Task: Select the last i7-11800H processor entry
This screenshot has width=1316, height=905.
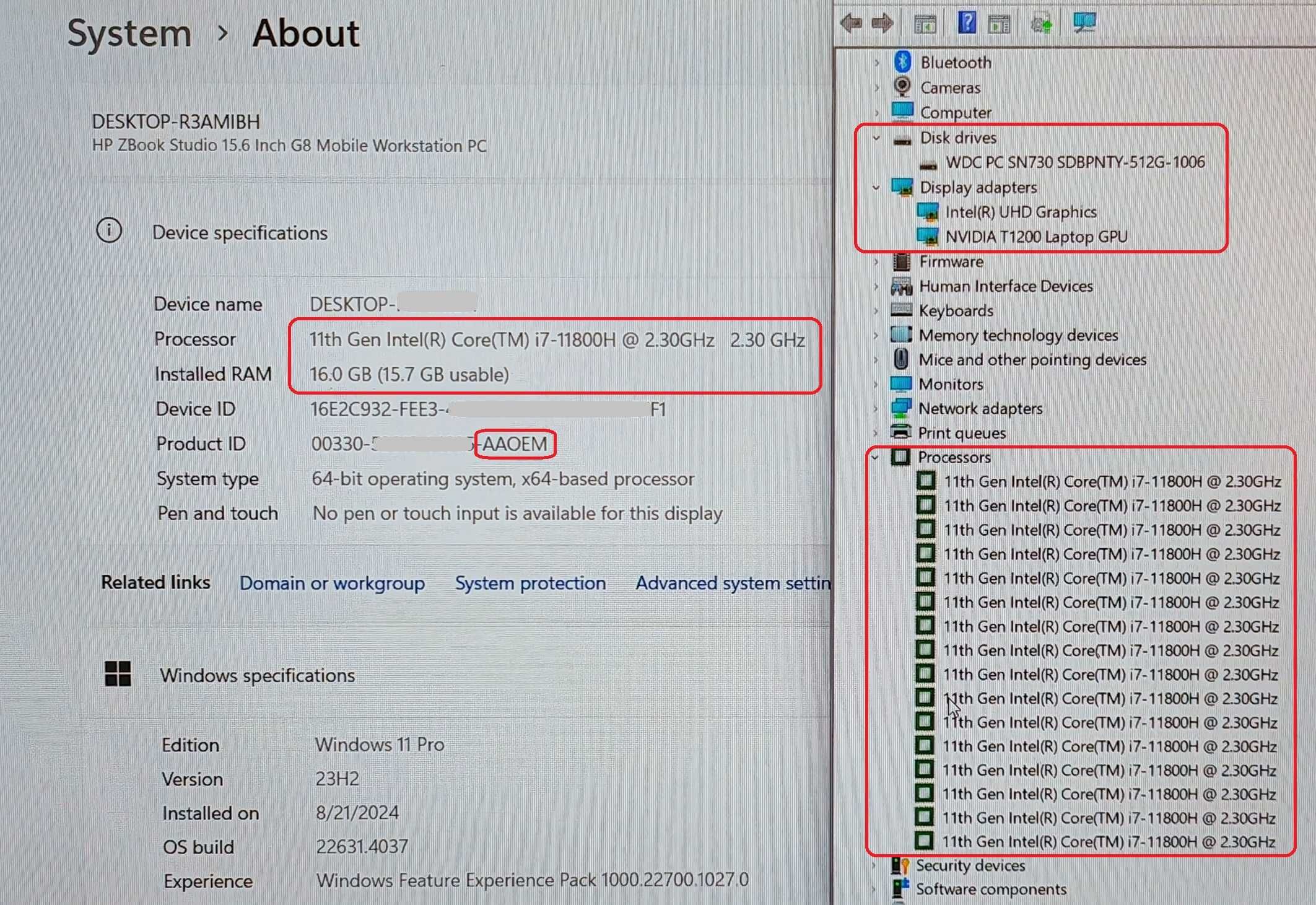Action: coord(1109,841)
